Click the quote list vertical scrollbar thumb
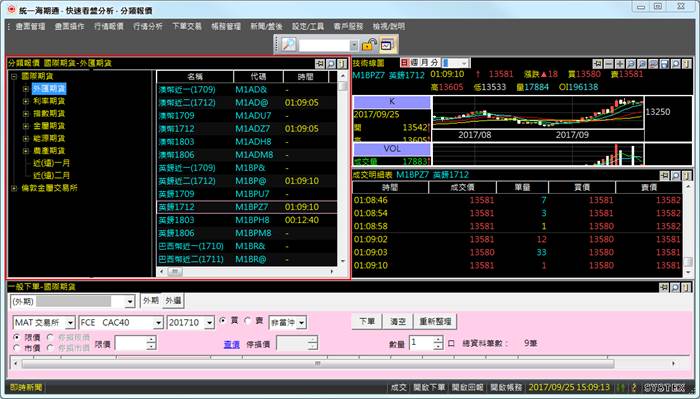The image size is (700, 399). pyautogui.click(x=342, y=86)
